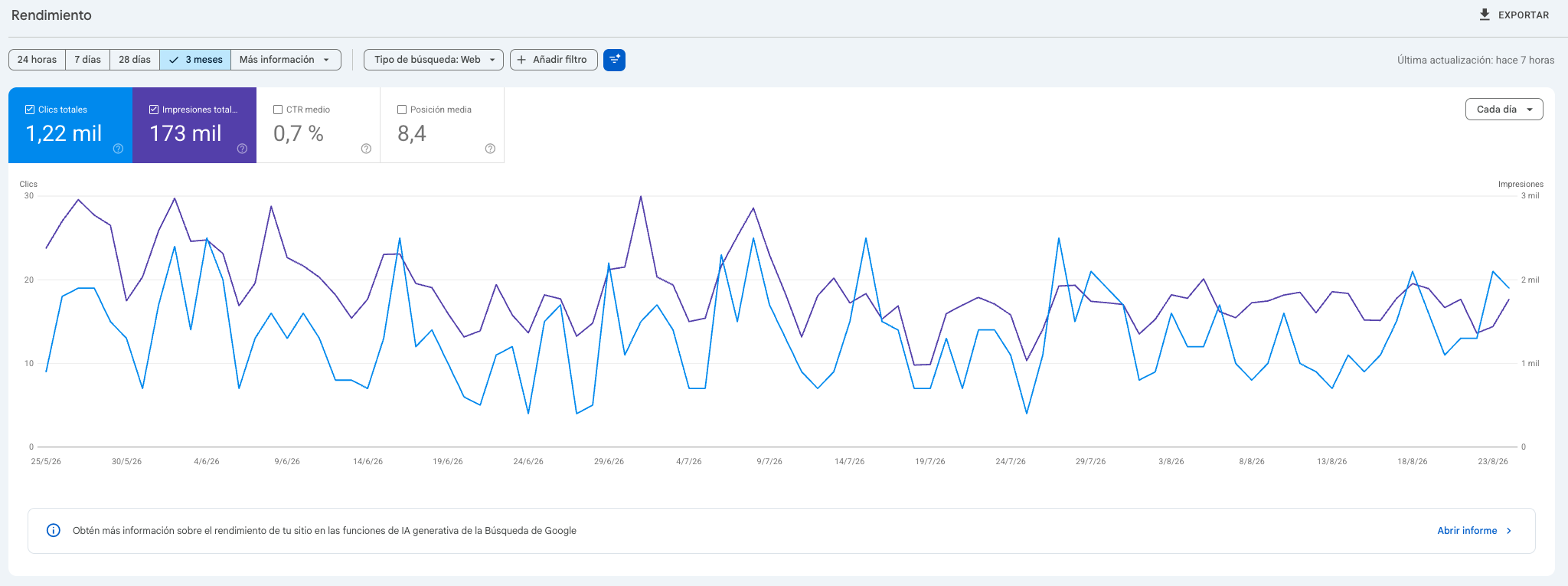This screenshot has height=586, width=1568.
Task: Click the plus icon in Añadir filtro
Action: coord(521,60)
